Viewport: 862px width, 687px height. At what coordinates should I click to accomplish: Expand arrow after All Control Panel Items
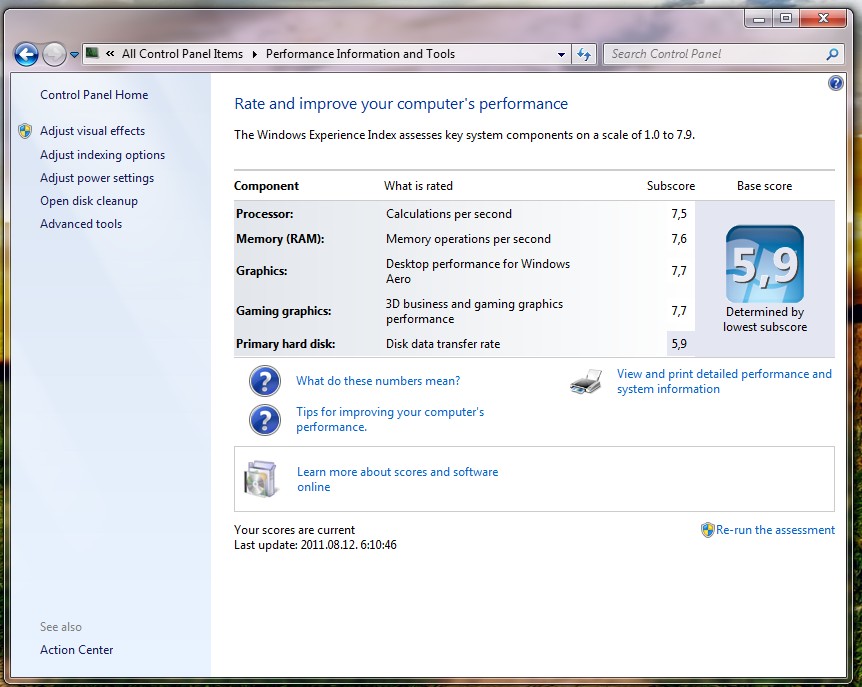pyautogui.click(x=255, y=54)
